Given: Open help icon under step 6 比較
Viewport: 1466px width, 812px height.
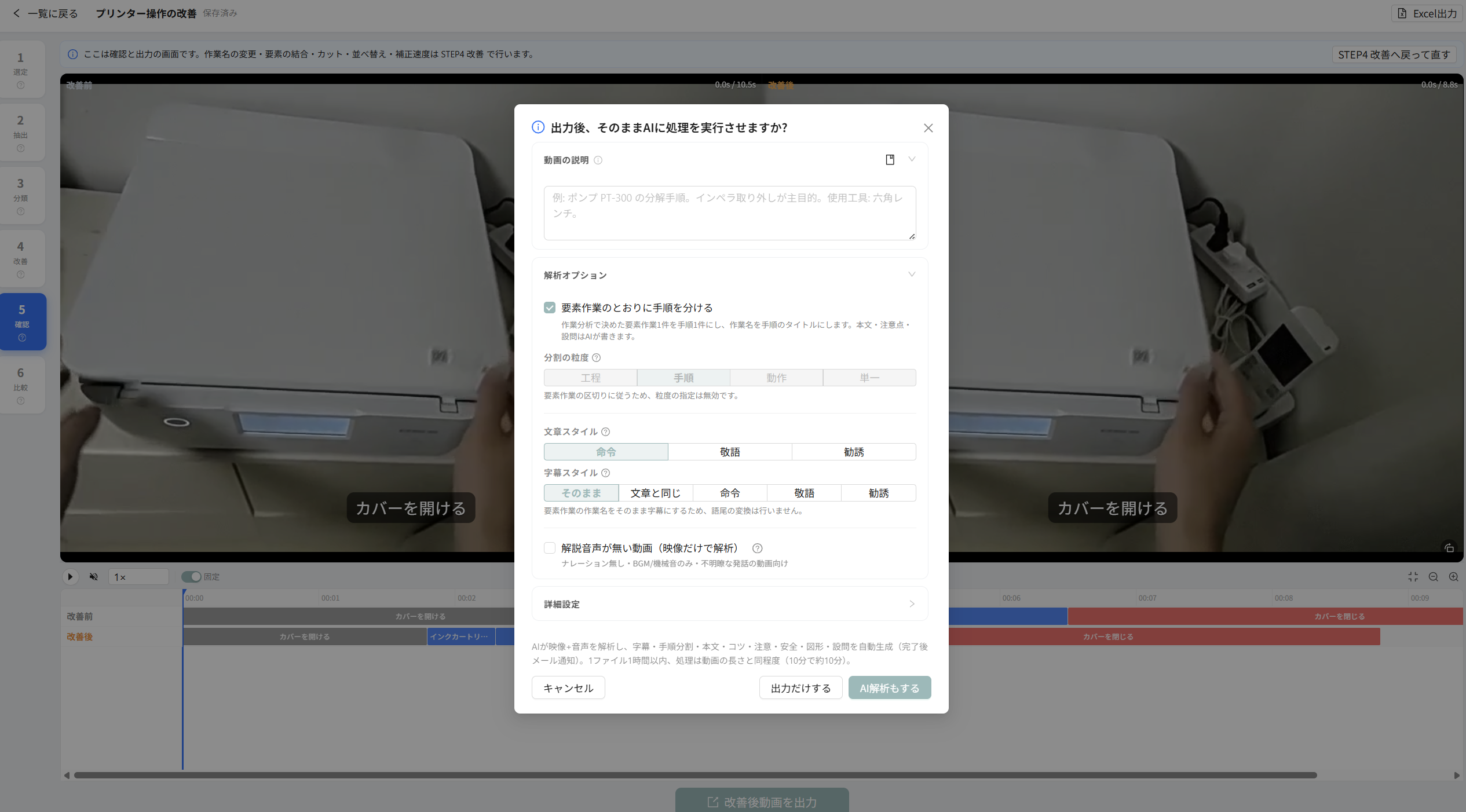Looking at the screenshot, I should tap(21, 401).
